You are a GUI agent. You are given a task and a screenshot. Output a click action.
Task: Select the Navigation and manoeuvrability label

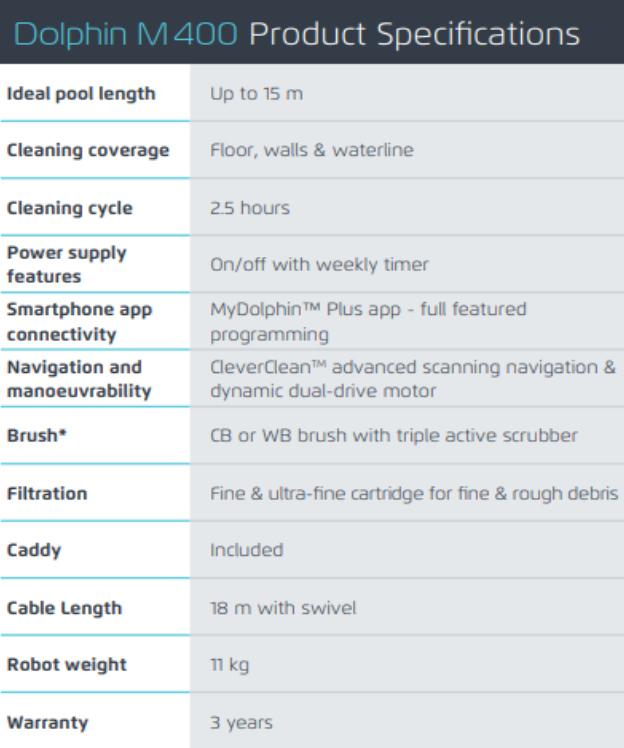[78, 378]
